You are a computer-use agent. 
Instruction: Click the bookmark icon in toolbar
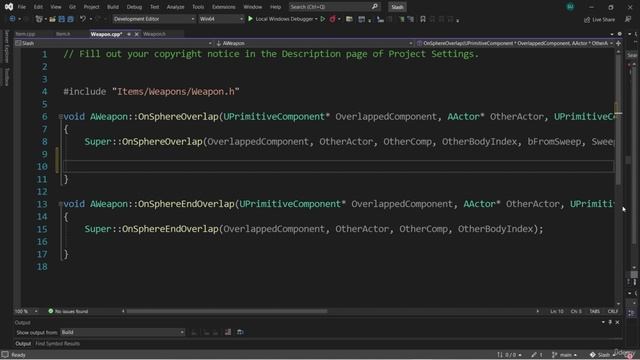click(x=423, y=19)
